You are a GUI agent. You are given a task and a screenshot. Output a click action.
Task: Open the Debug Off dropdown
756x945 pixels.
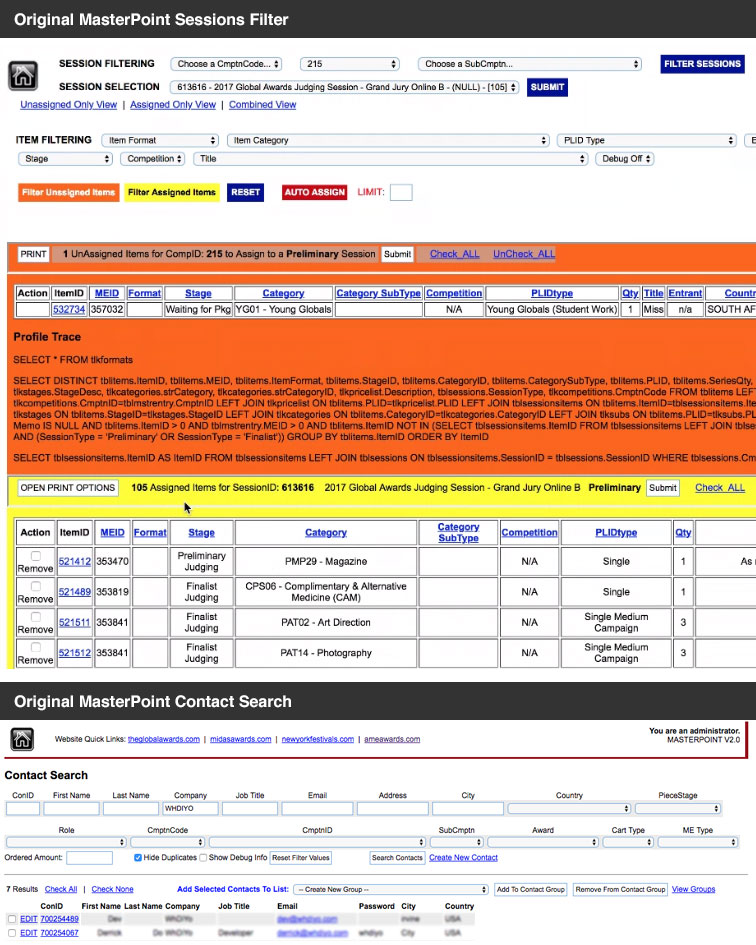pos(625,159)
